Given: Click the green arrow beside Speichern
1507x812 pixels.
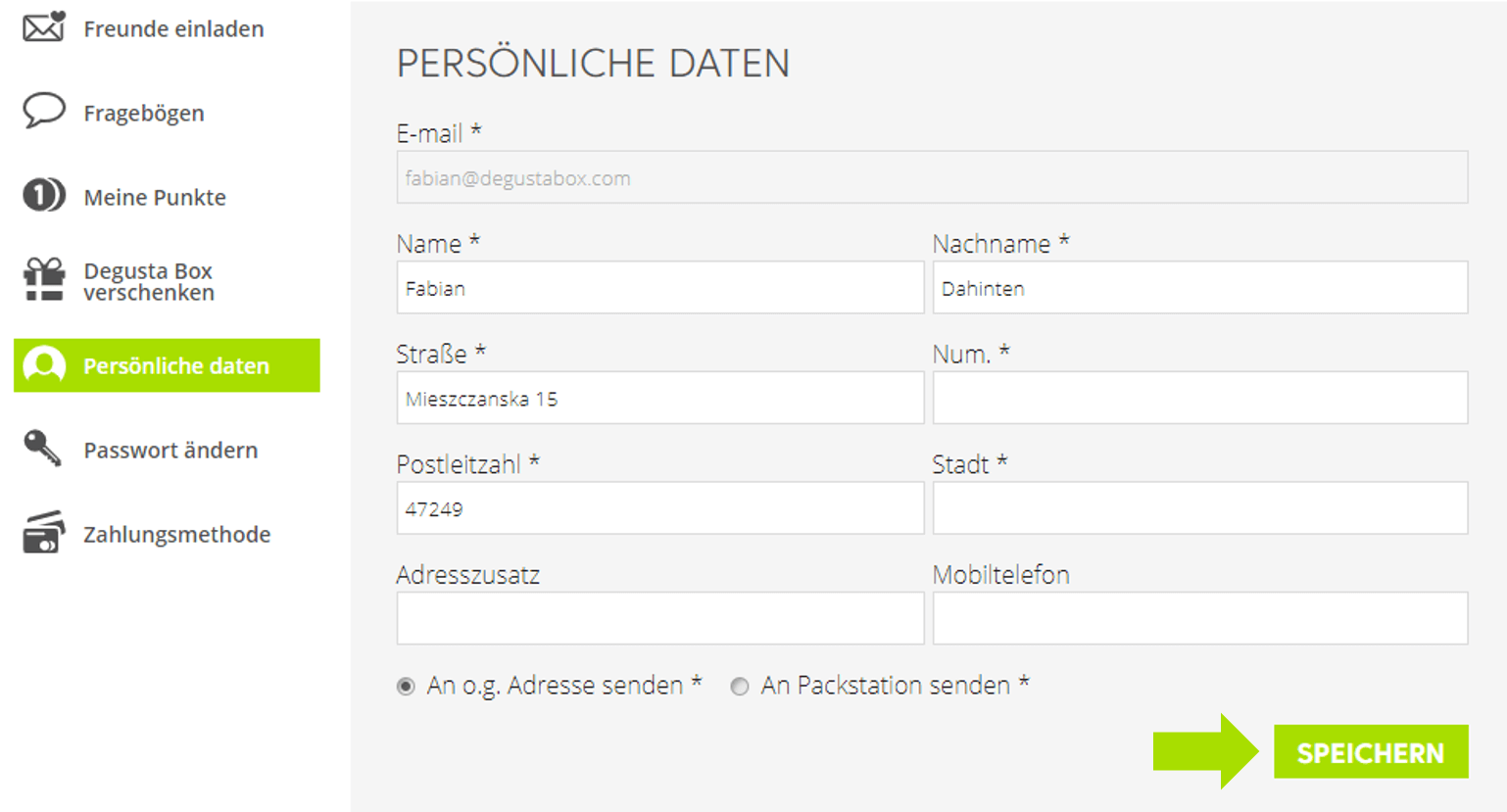Looking at the screenshot, I should [1205, 751].
